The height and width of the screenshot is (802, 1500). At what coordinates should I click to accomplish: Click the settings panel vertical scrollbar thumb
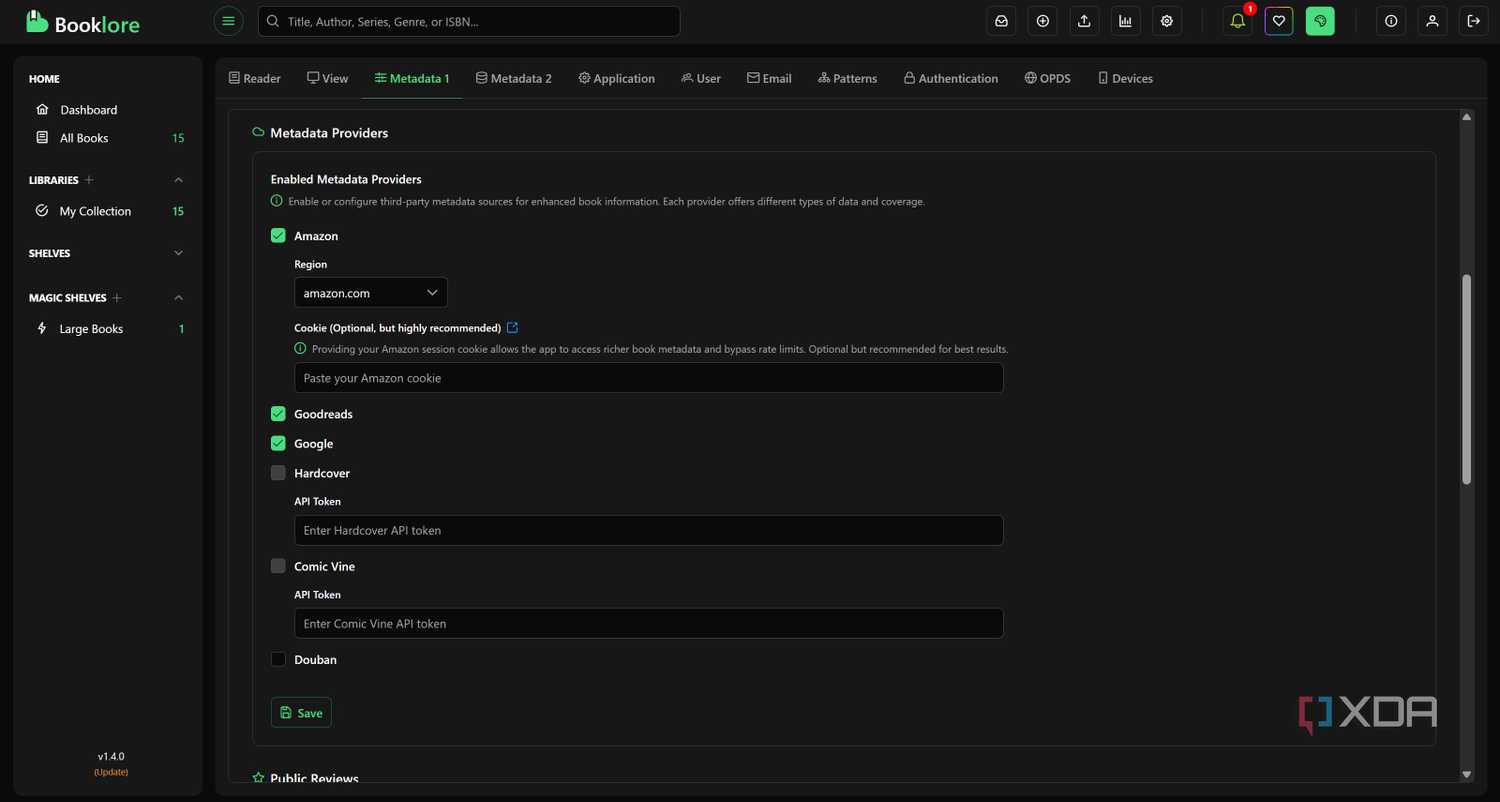click(1467, 380)
